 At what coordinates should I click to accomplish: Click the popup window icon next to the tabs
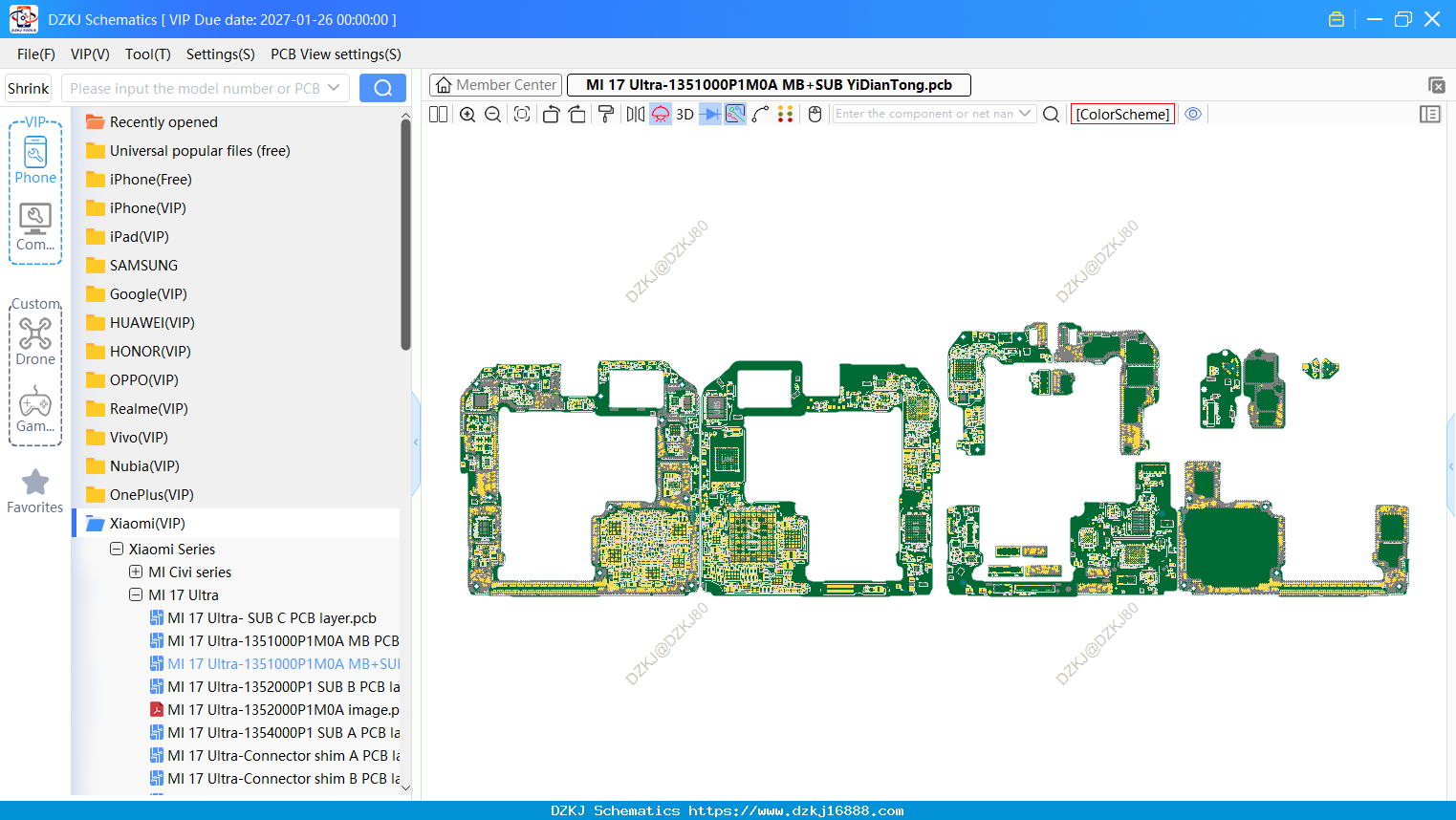(1436, 85)
